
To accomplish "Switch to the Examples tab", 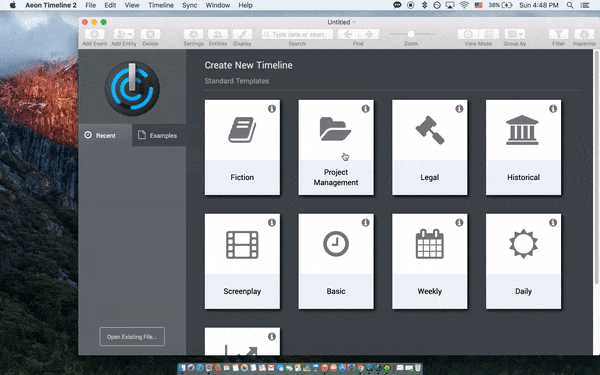I will pyautogui.click(x=159, y=135).
